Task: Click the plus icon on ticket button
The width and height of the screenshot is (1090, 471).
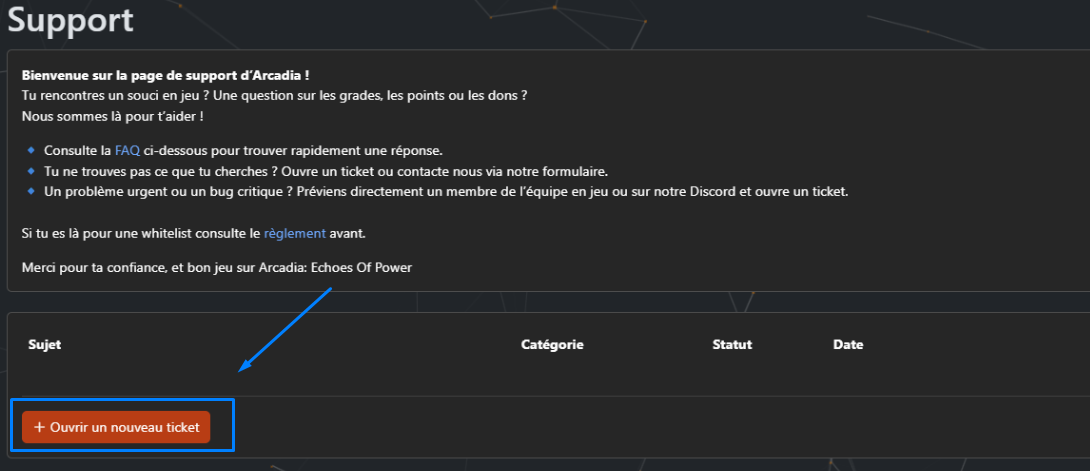Action: tap(40, 427)
